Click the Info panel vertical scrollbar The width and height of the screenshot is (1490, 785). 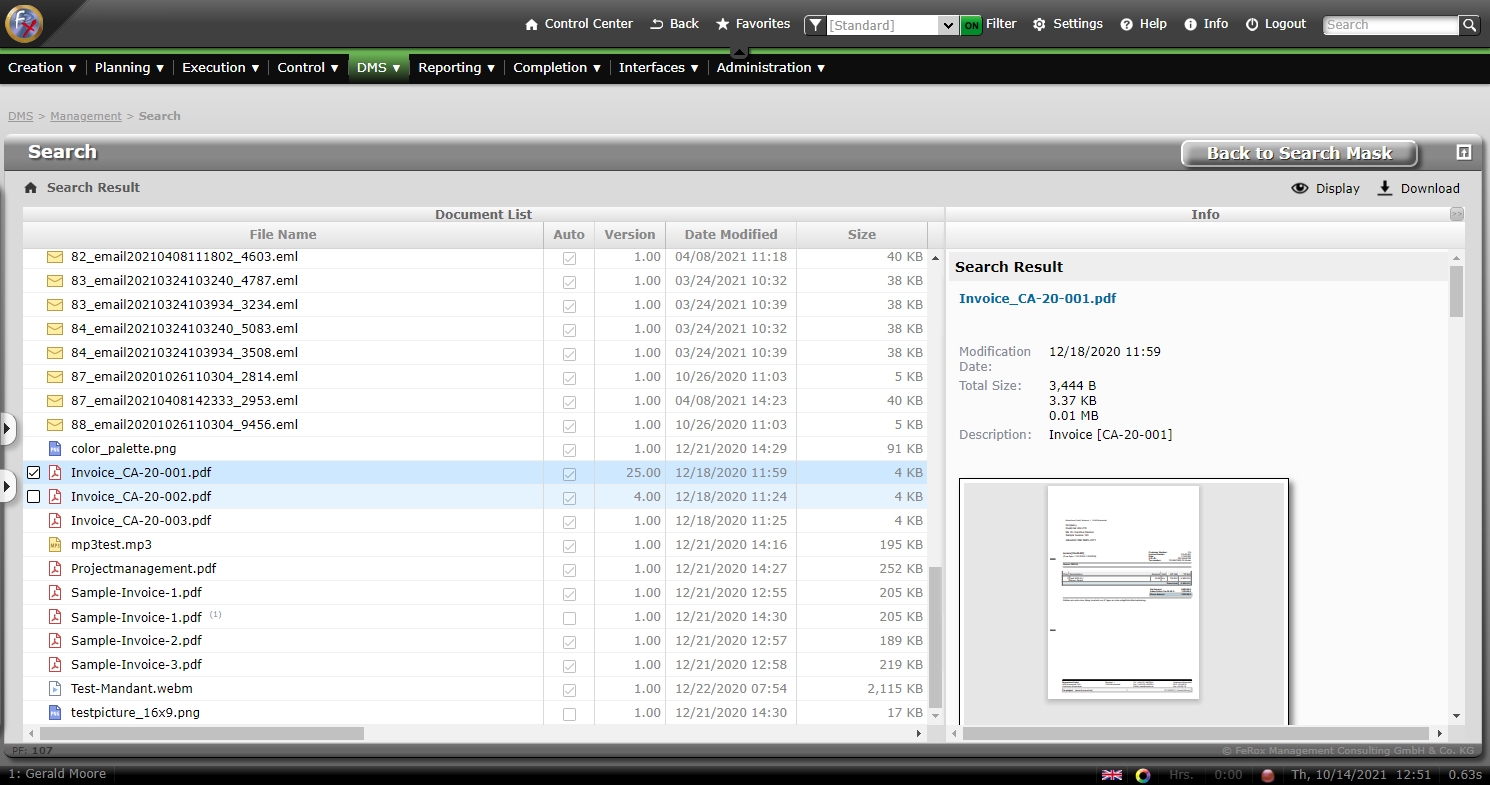coord(1457,292)
